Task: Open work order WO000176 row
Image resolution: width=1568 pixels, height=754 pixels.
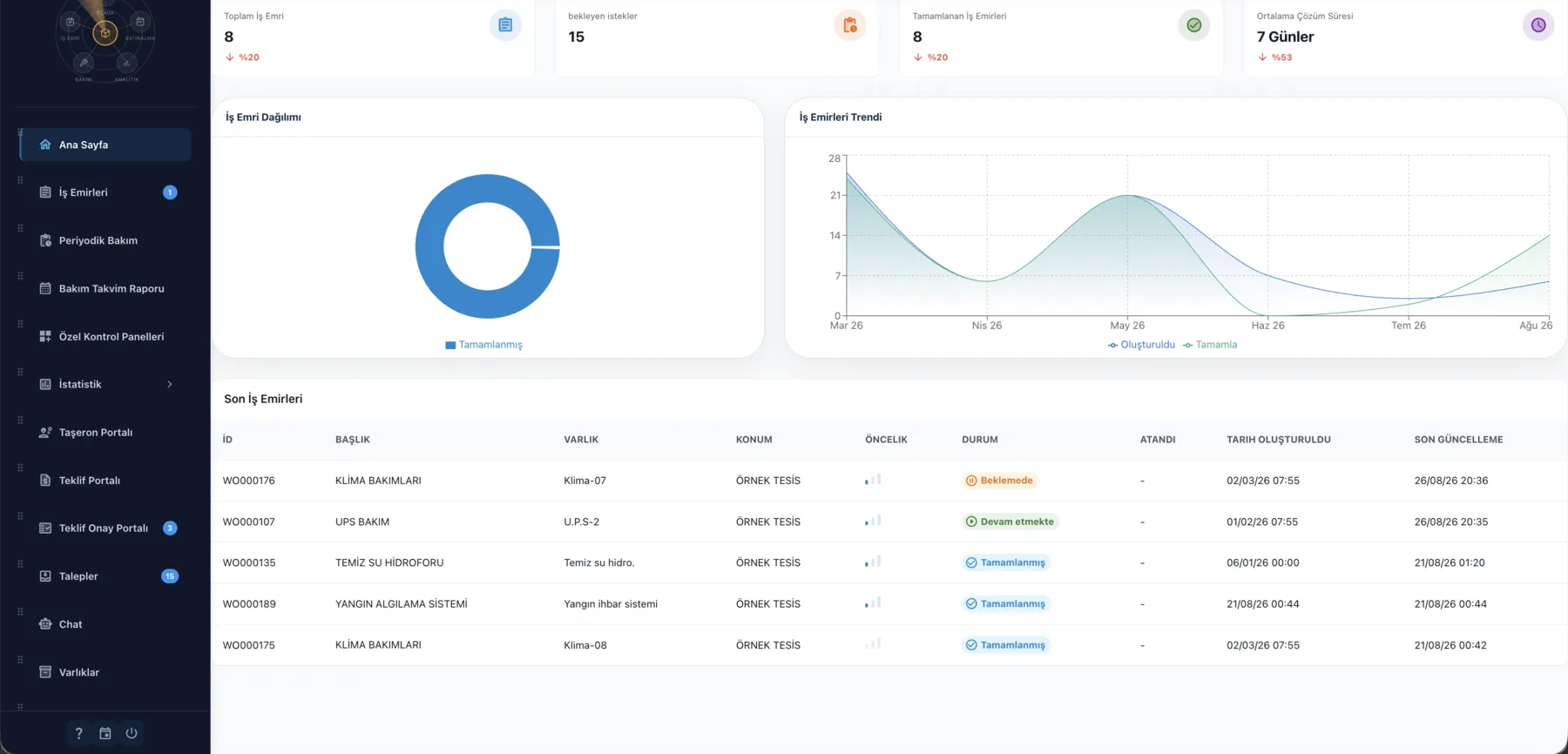Action: pyautogui.click(x=889, y=481)
